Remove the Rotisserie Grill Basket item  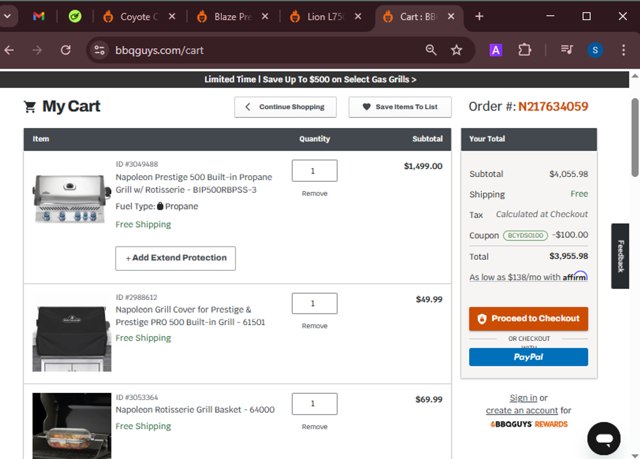(x=314, y=426)
